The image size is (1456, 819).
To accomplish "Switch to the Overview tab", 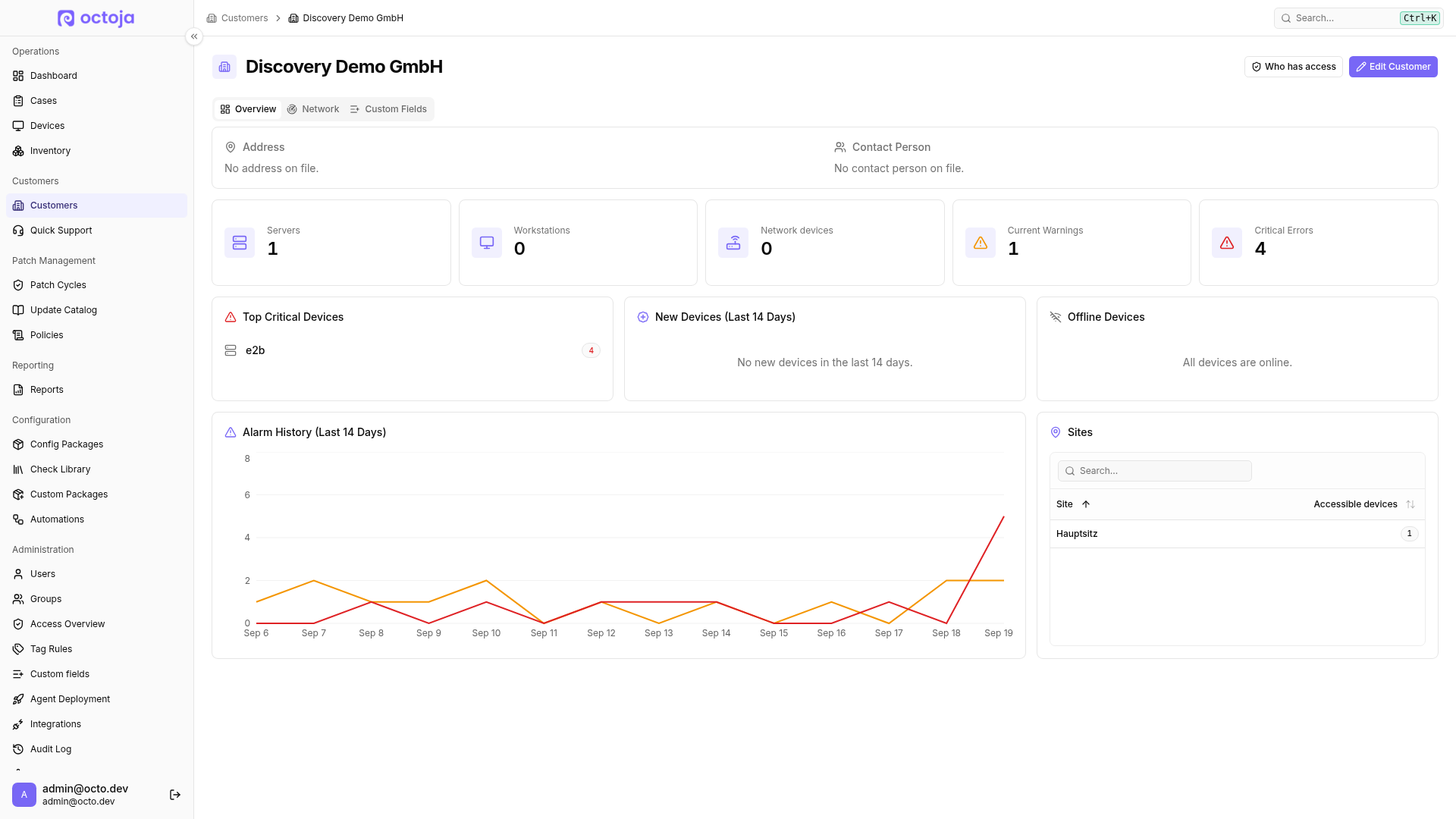I will (x=248, y=109).
